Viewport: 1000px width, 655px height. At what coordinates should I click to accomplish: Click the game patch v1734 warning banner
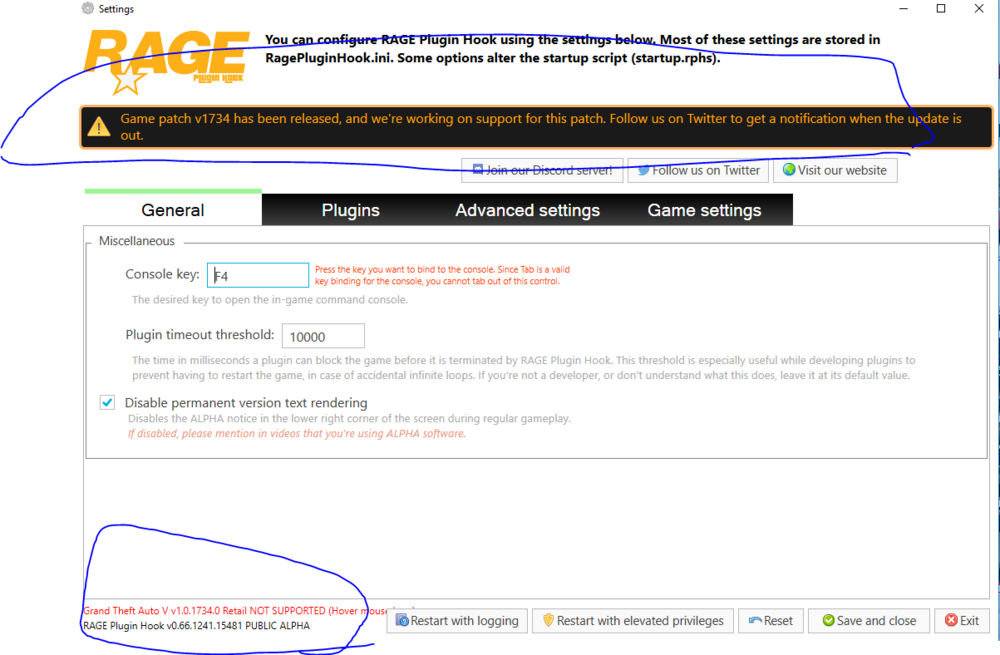point(536,127)
